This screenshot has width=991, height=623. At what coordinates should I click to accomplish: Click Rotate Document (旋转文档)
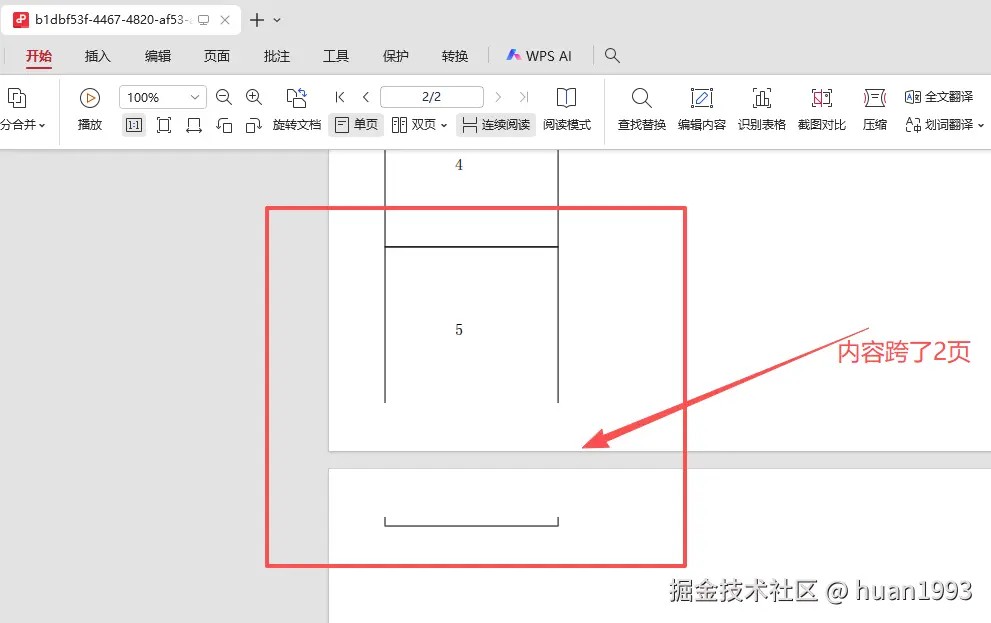(x=296, y=110)
